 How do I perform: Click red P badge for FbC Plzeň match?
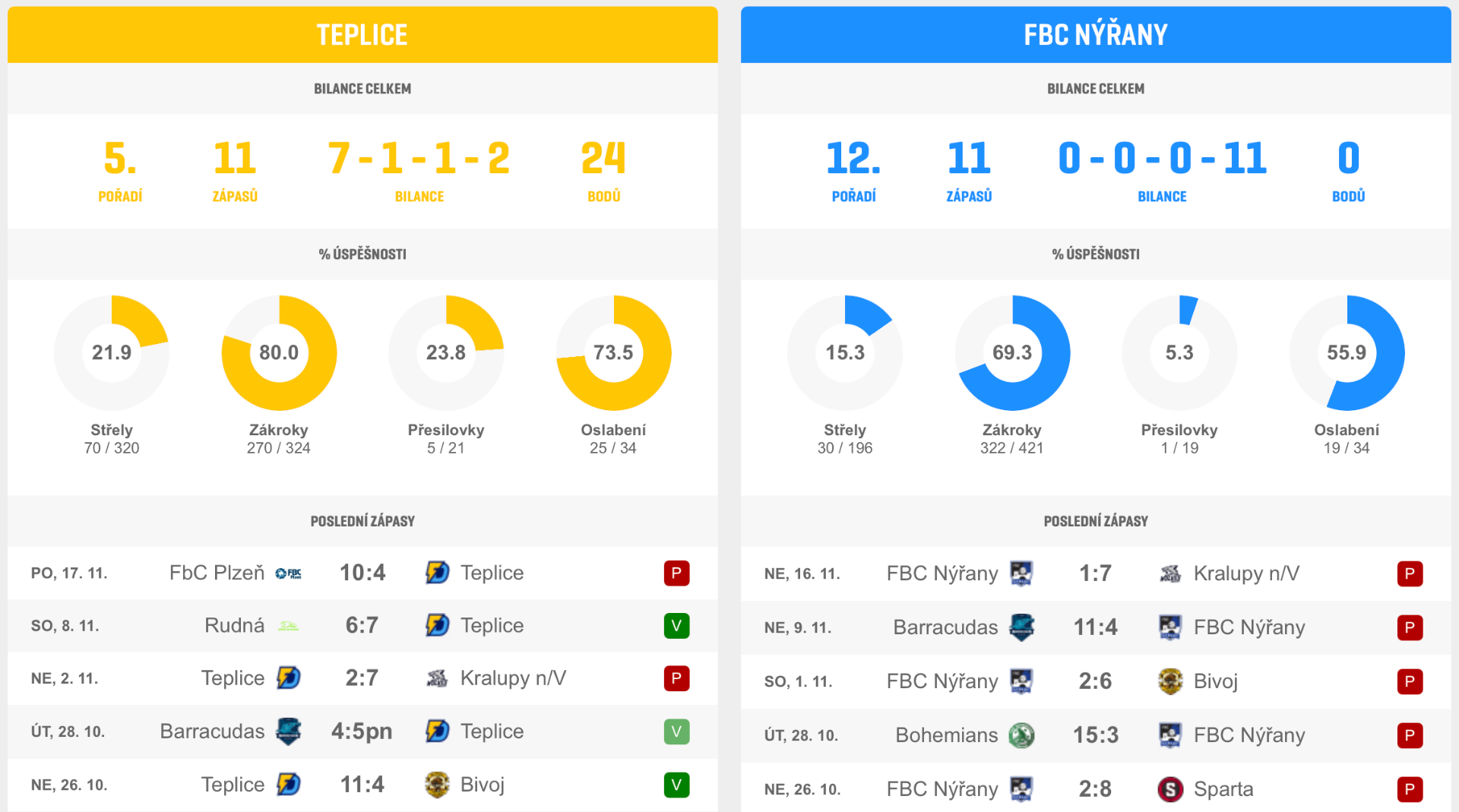(676, 573)
